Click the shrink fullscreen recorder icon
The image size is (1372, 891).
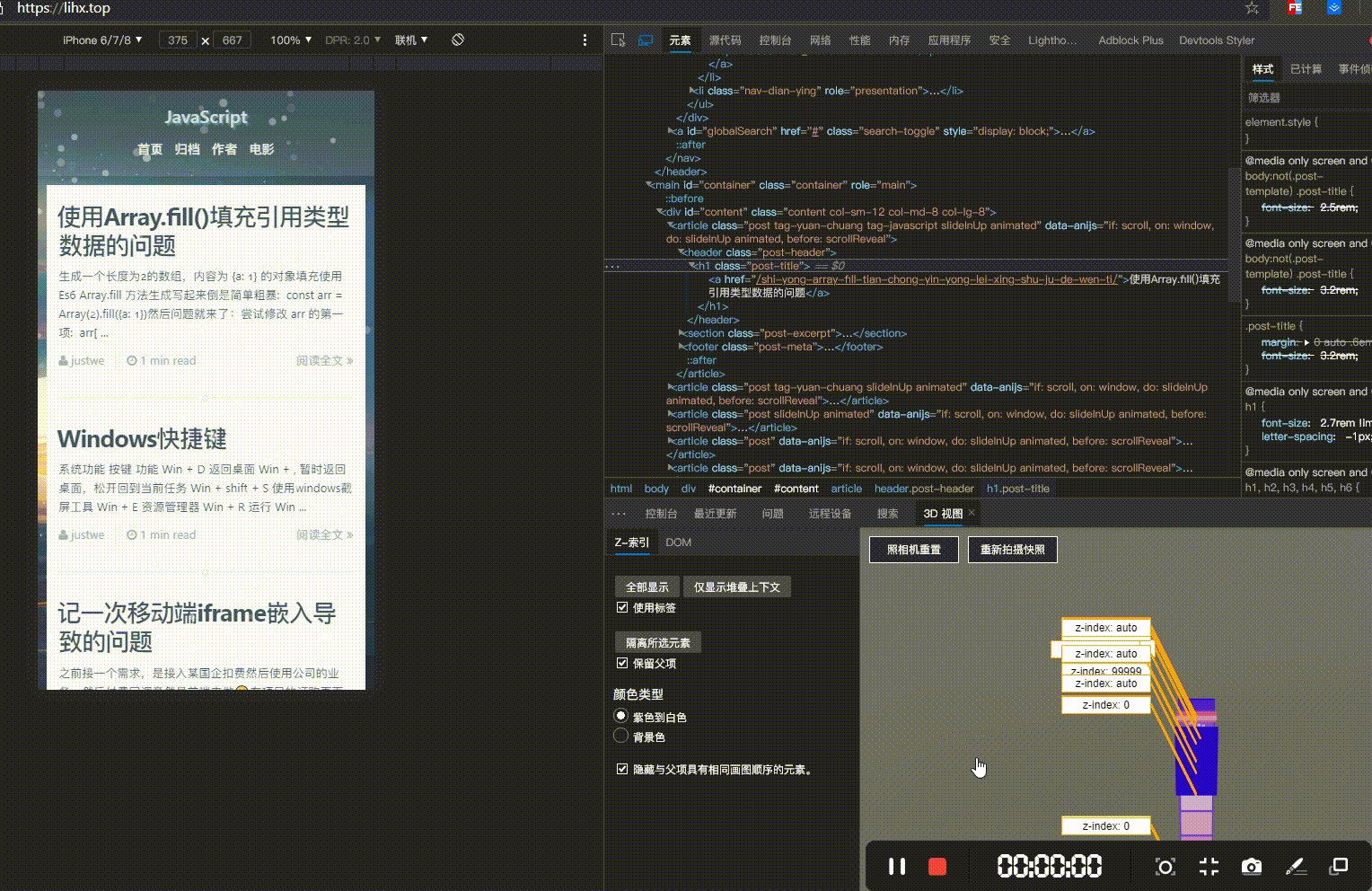pyautogui.click(x=1209, y=866)
